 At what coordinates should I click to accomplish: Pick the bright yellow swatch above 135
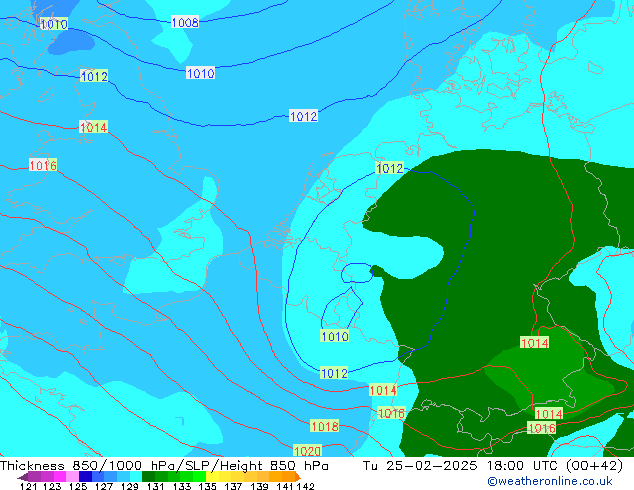click(x=212, y=477)
